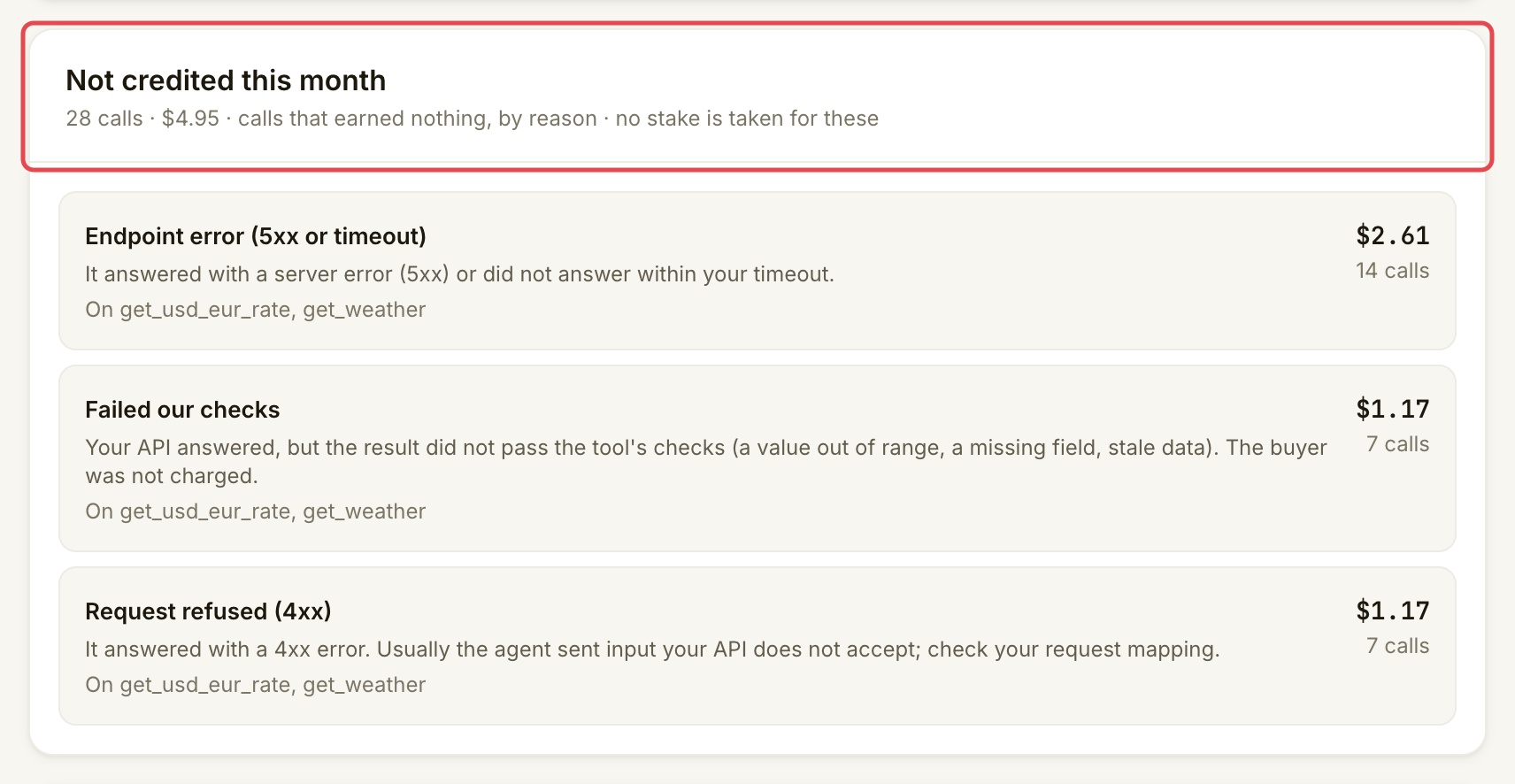Click the tool names under Endpoint error description
The width and height of the screenshot is (1515, 784).
(256, 310)
